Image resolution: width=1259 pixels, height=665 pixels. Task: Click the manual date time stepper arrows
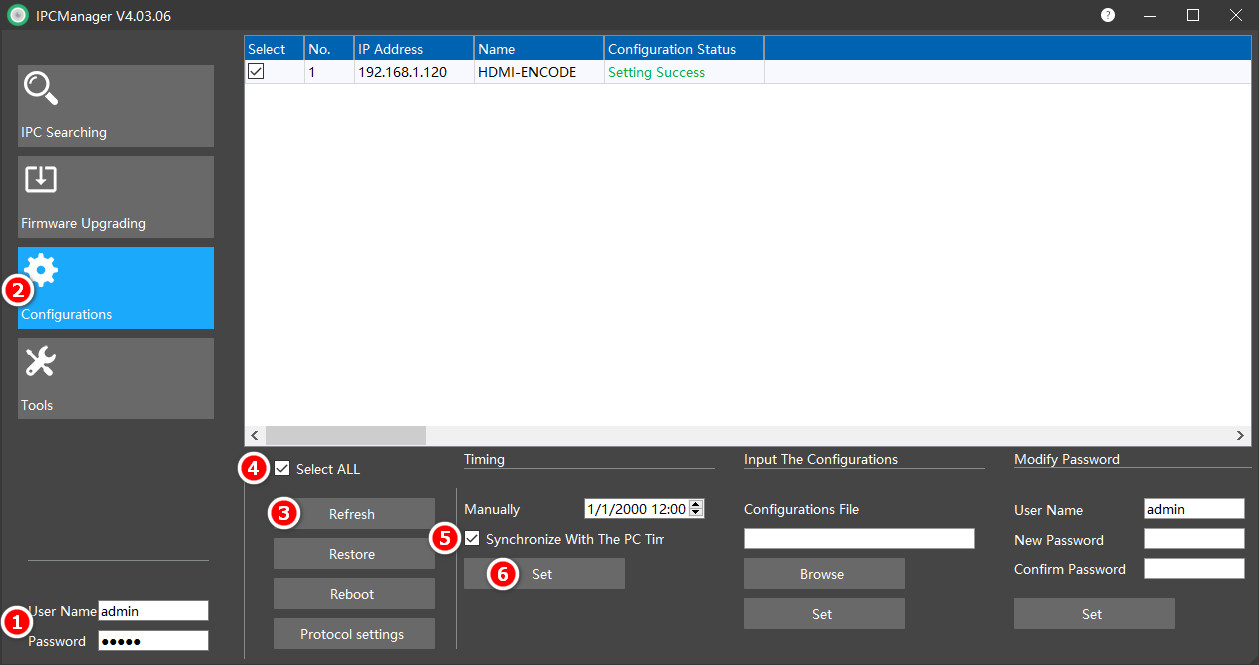pyautogui.click(x=697, y=509)
